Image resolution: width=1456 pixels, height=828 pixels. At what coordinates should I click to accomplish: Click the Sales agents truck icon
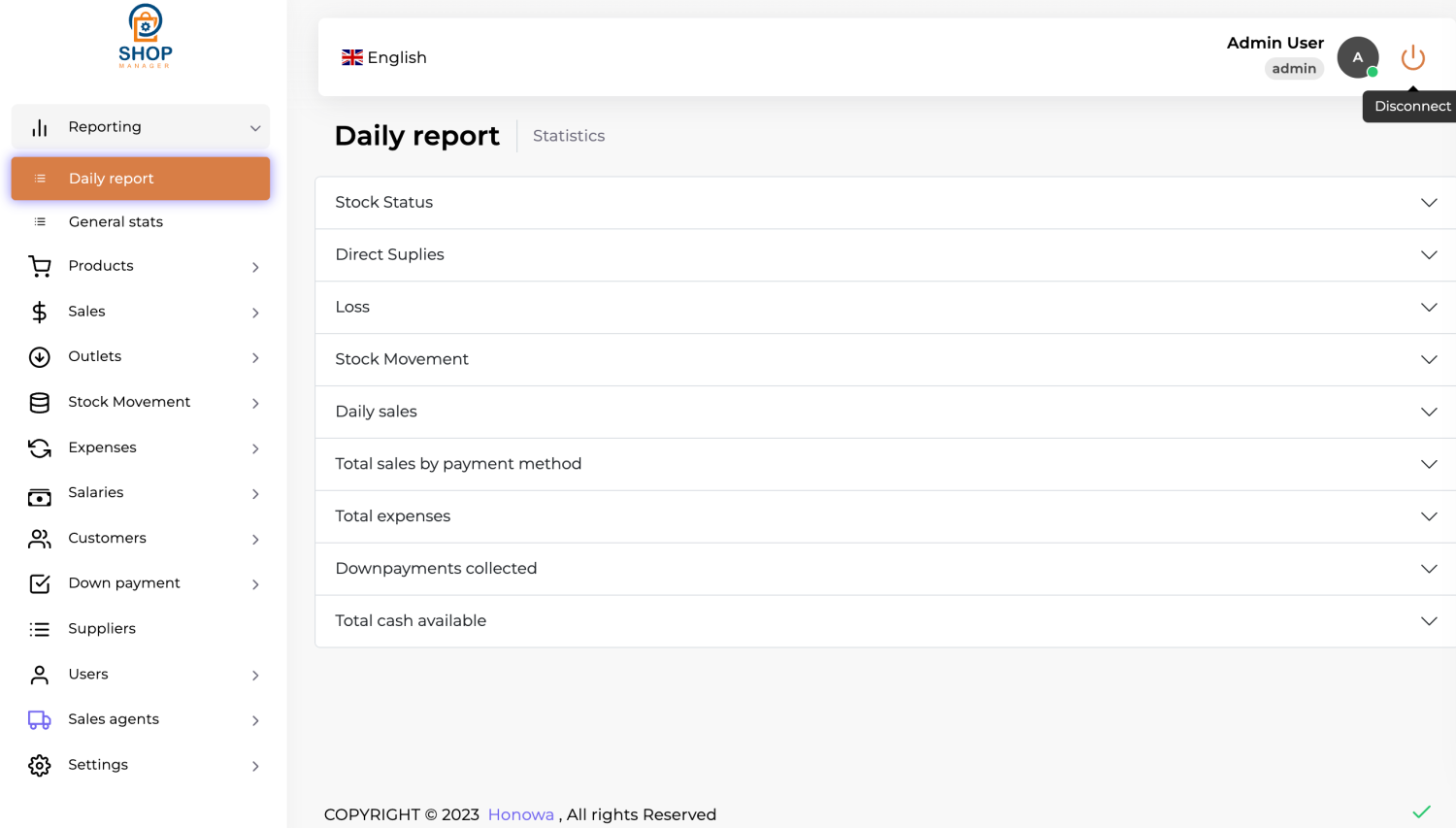pos(40,720)
